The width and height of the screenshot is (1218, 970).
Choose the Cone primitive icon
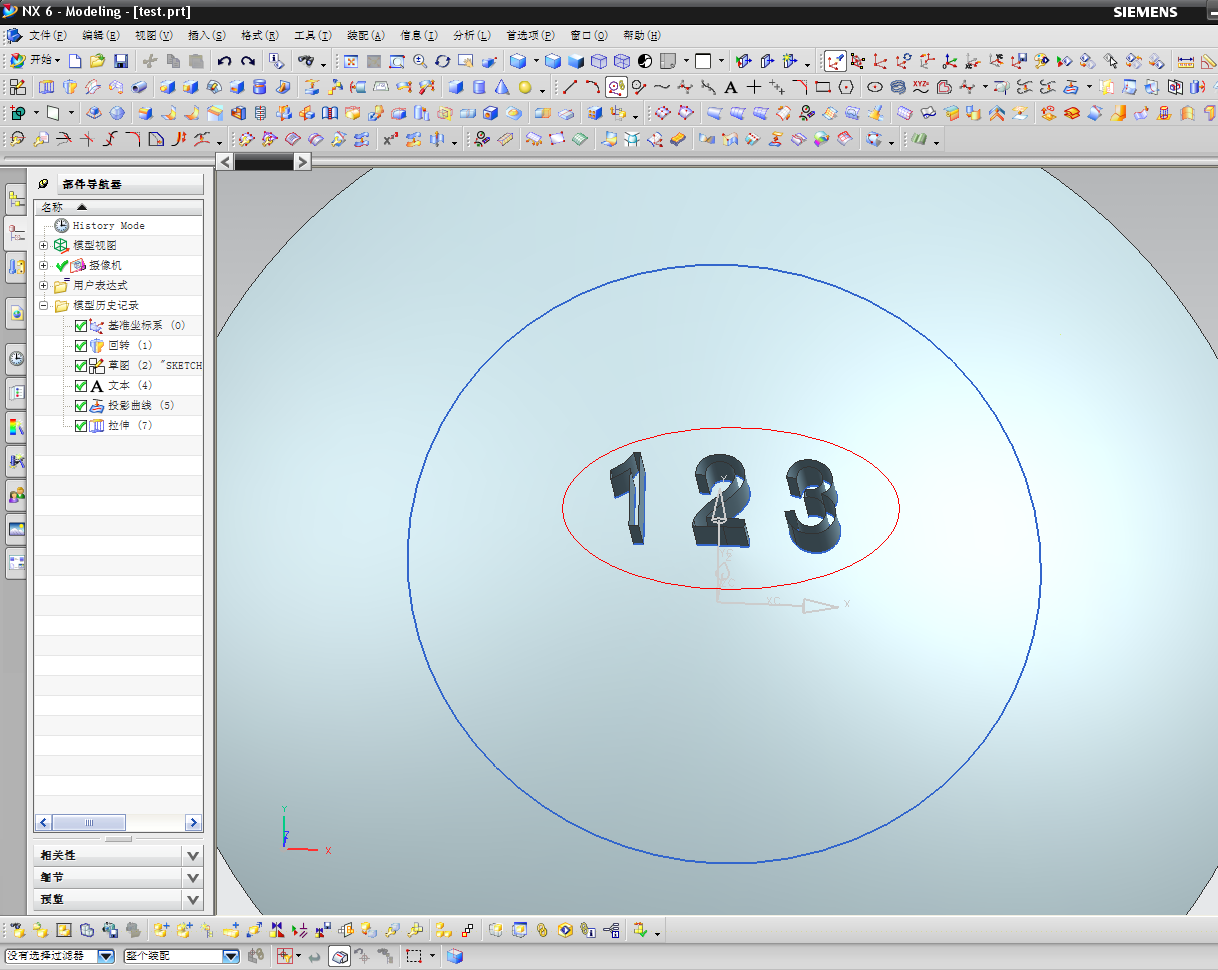502,87
